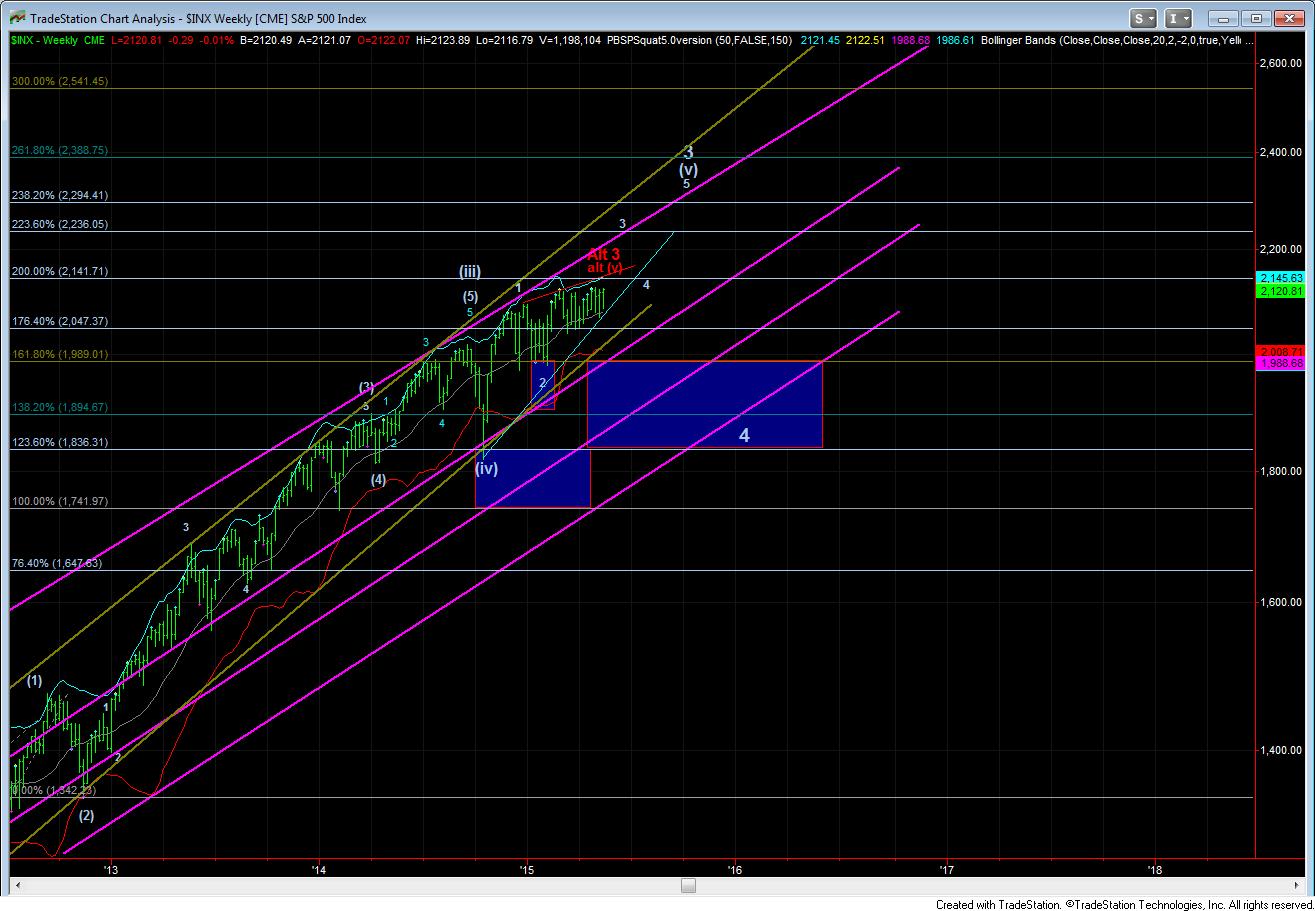The height and width of the screenshot is (911, 1315).
Task: Select the large blue wave 4 target box
Action: 704,404
